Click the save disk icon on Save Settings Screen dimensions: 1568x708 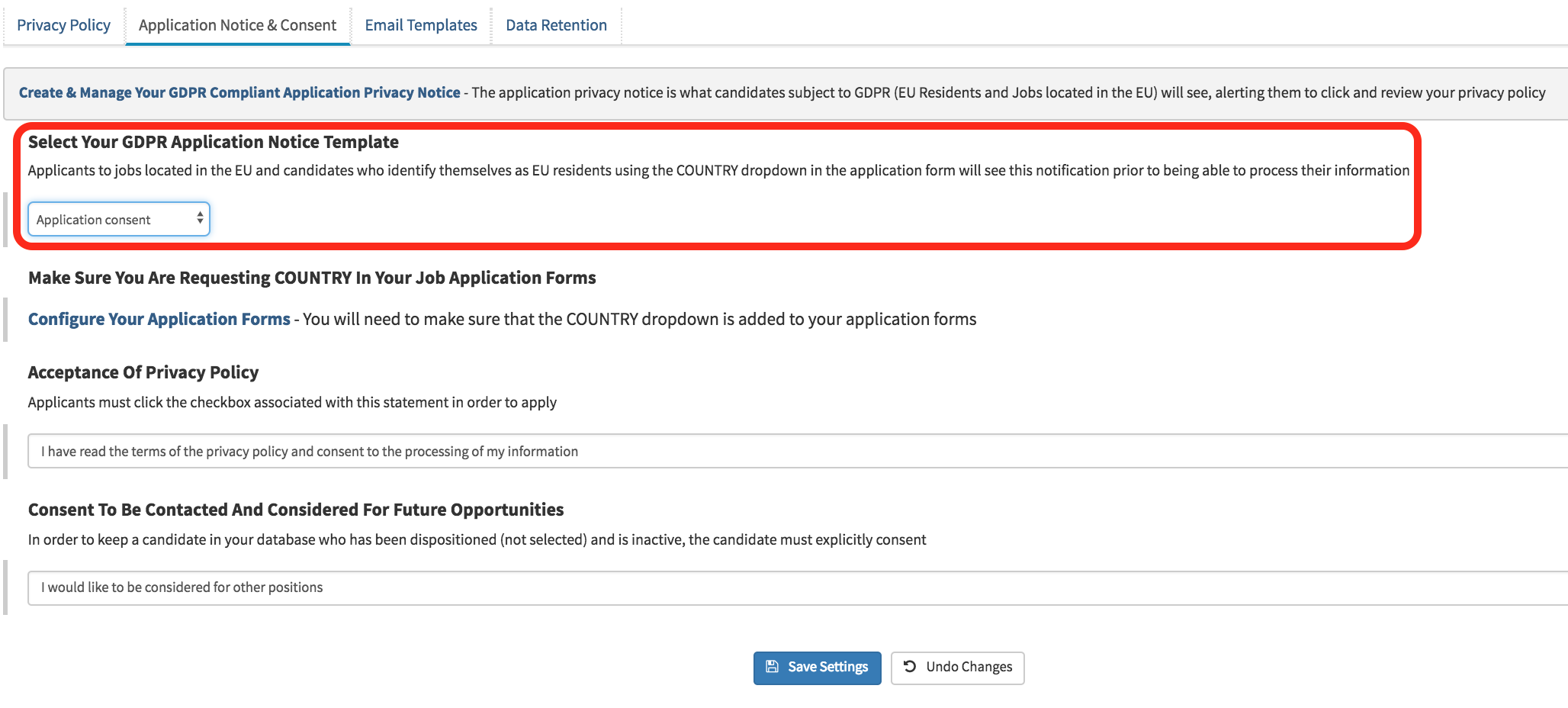point(773,667)
